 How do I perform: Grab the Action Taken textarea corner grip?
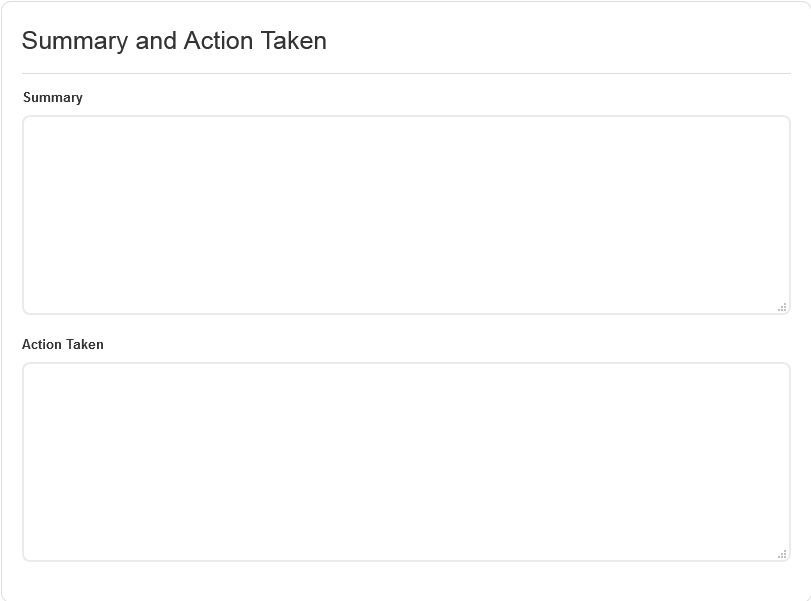pyautogui.click(x=782, y=554)
